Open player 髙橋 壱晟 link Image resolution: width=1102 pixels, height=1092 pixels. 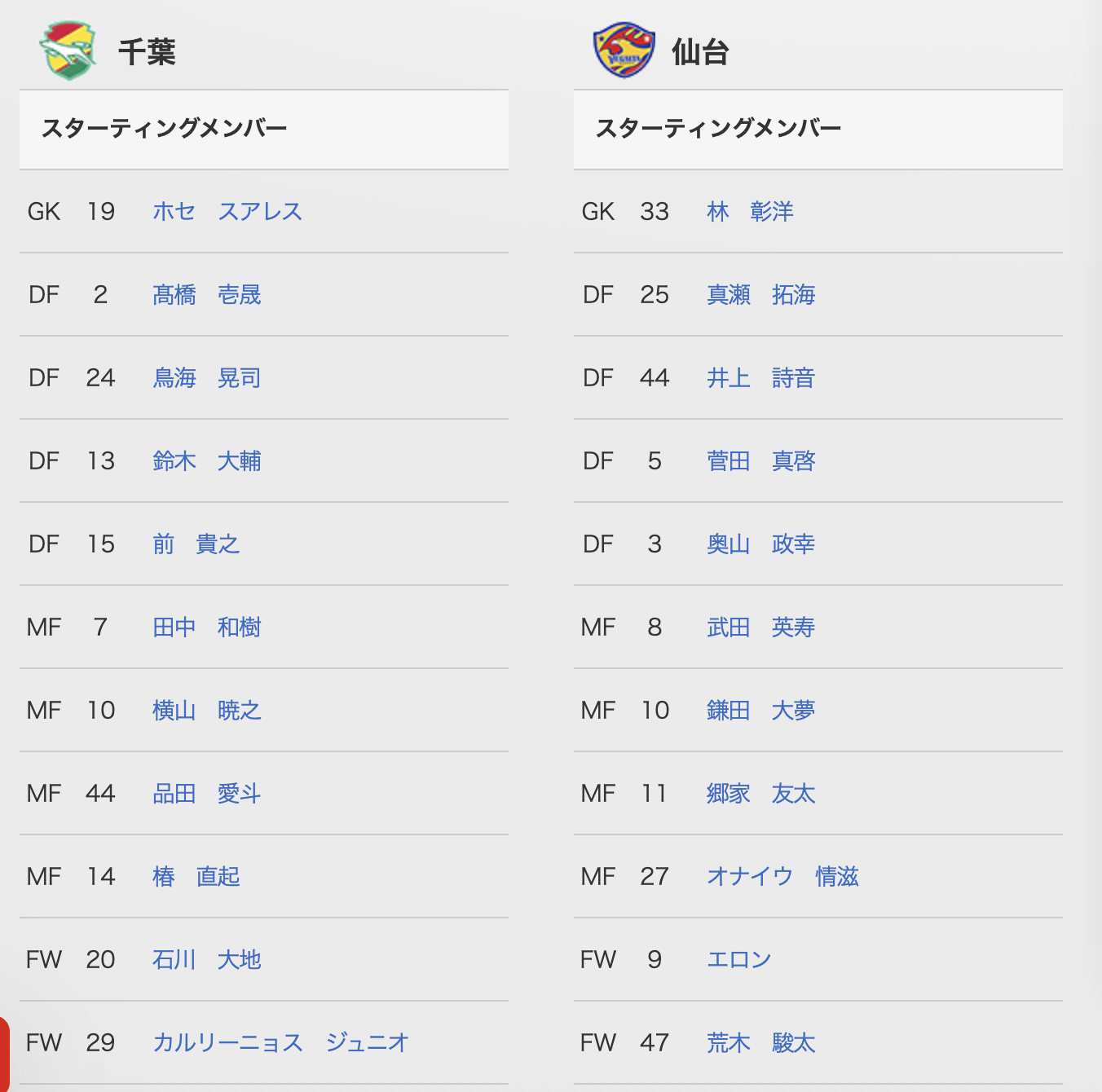tap(207, 295)
